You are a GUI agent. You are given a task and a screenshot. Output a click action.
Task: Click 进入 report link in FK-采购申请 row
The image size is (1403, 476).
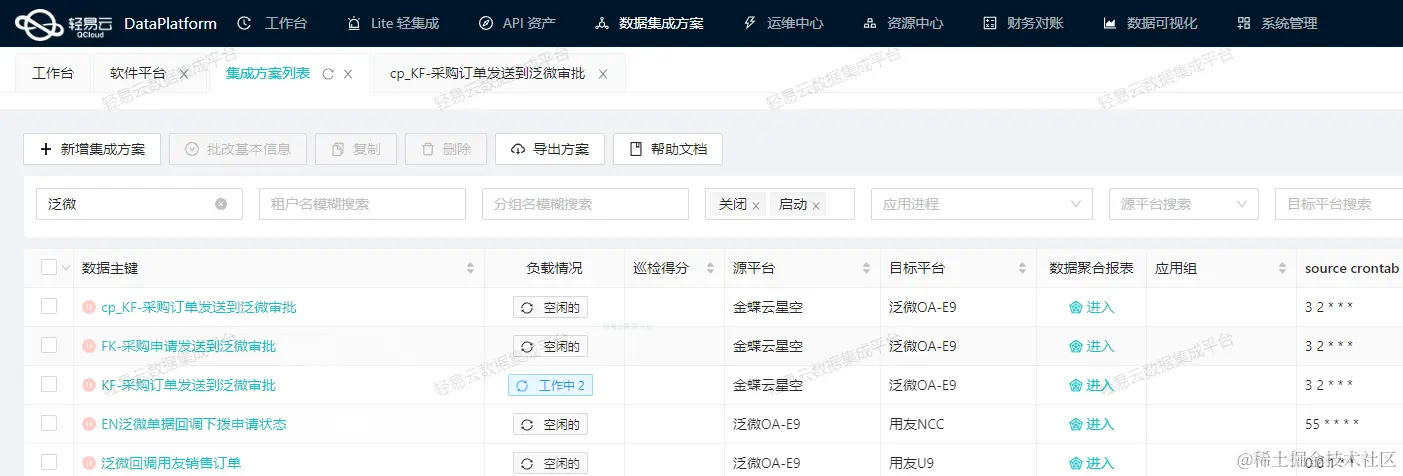[x=1091, y=346]
